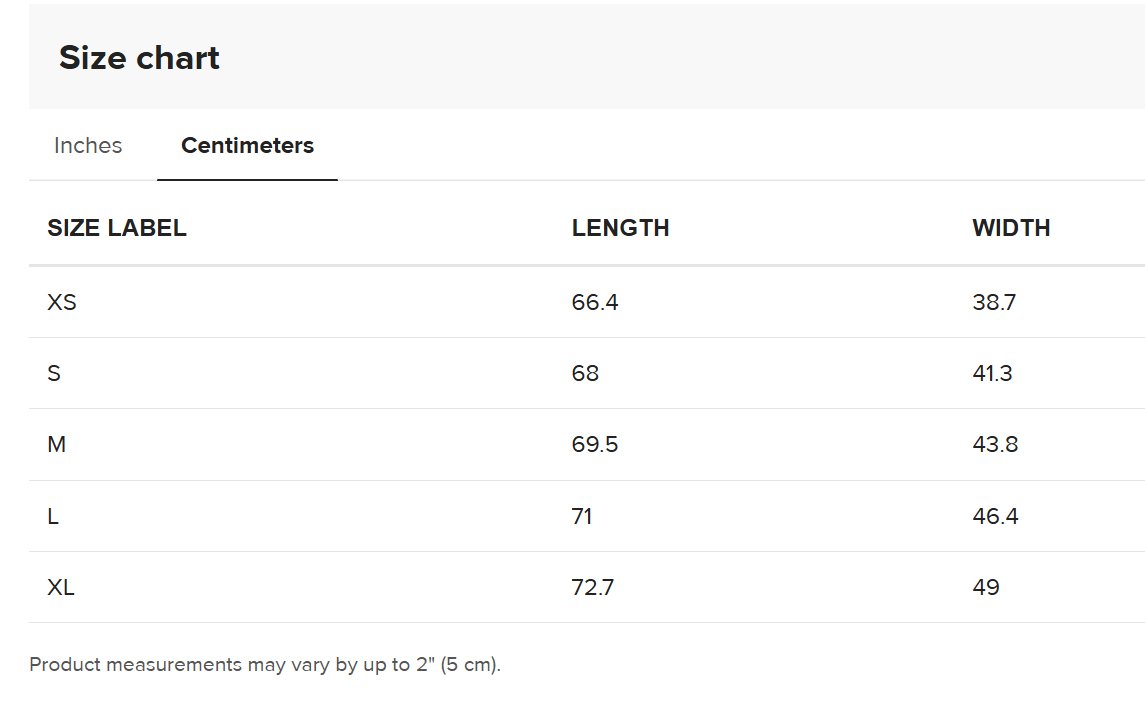Click the SIZE LABEL column header

117,228
